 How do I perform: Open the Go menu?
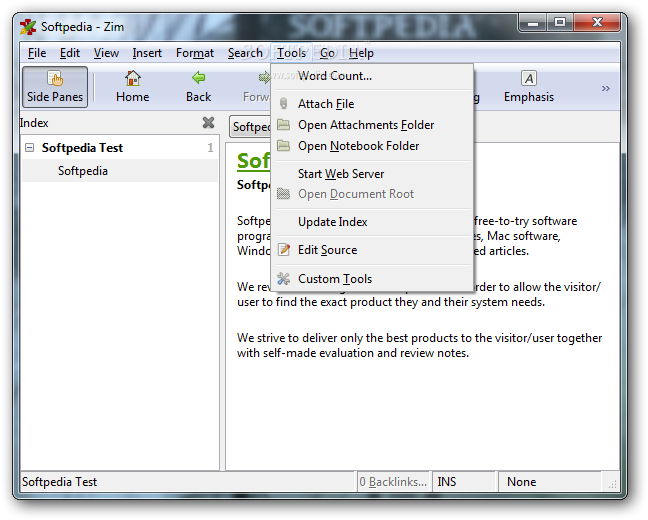(327, 53)
